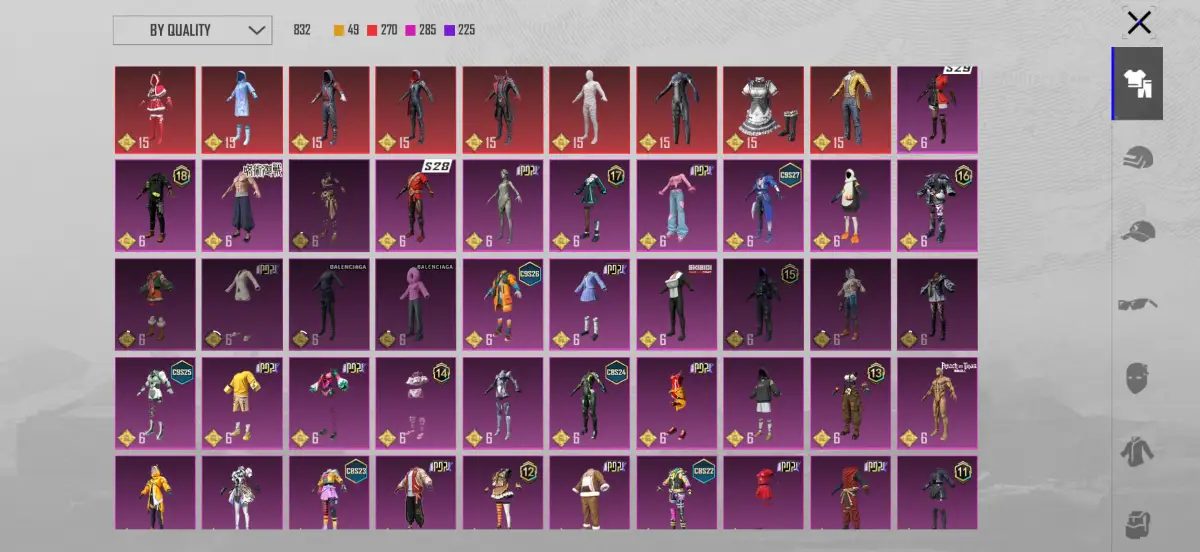Select the CBS25 white outfit
The height and width of the screenshot is (552, 1200).
click(x=155, y=403)
